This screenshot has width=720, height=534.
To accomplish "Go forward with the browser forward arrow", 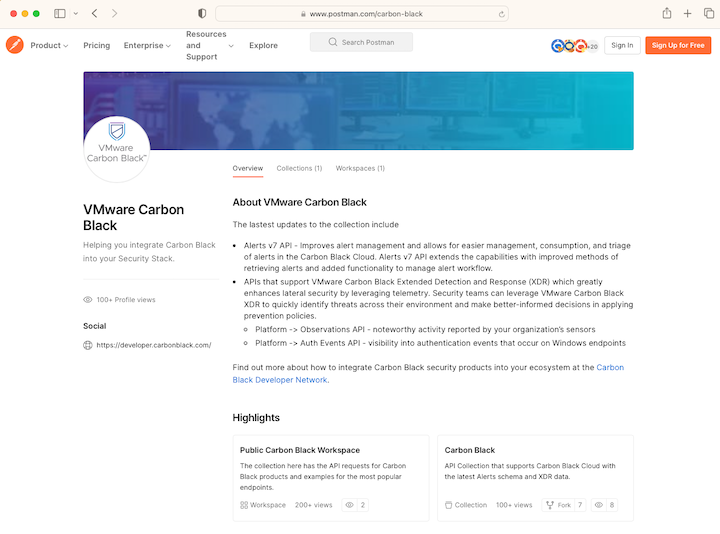I will click(114, 14).
